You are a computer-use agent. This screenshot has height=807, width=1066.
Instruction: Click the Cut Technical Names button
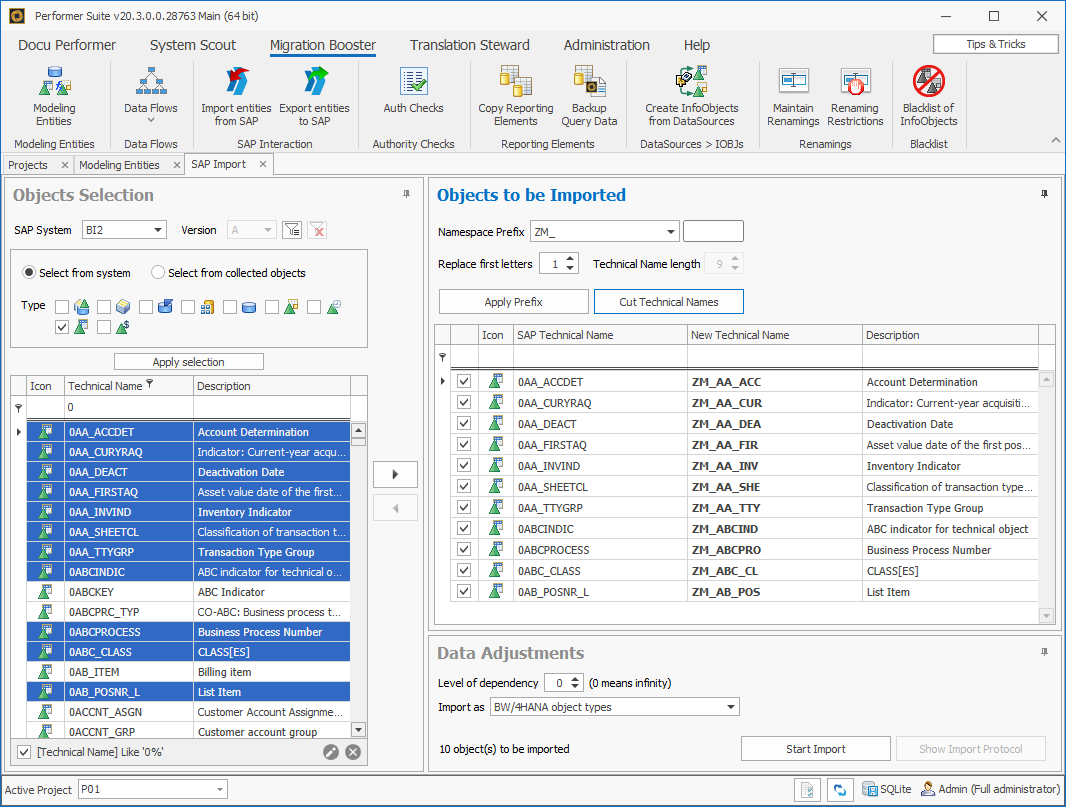[x=668, y=301]
